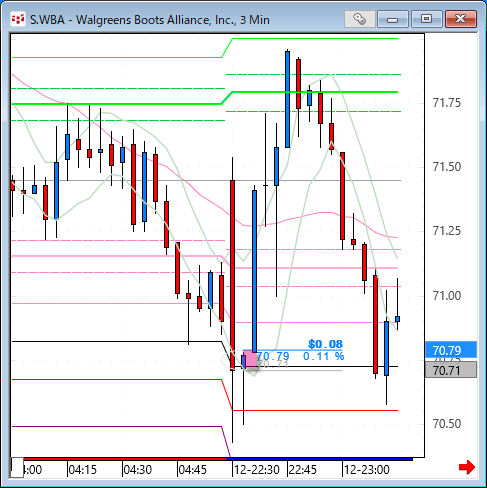The image size is (487, 488).
Task: Click the $0.08 profit label
Action: point(325,344)
